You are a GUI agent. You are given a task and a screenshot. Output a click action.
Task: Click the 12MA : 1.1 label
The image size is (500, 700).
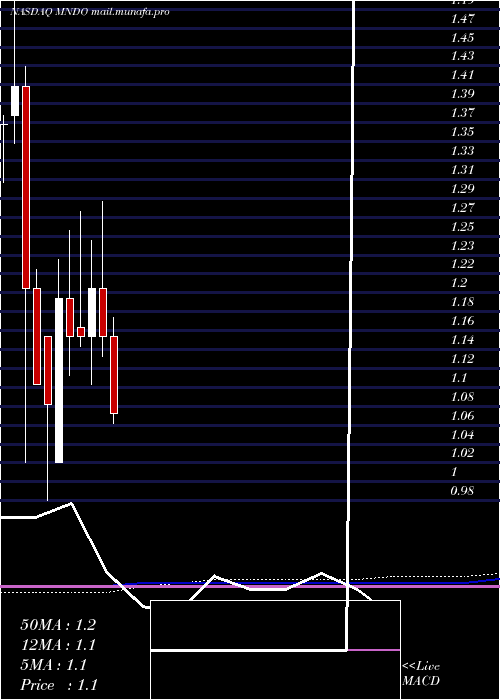[x=58, y=645]
